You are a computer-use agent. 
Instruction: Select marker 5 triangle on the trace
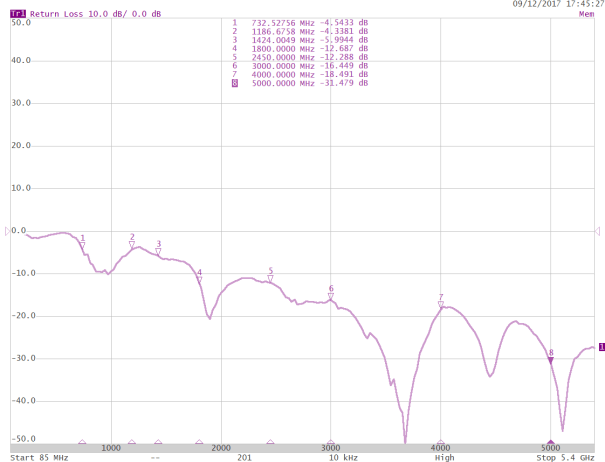[270, 278]
